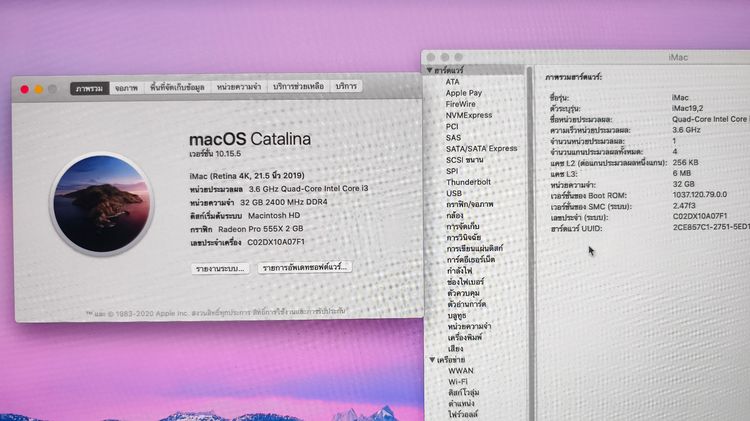Select กราฟิก/จอภาพ (Graphics/Displays) in sidebar
The width and height of the screenshot is (750, 421).
tap(470, 204)
